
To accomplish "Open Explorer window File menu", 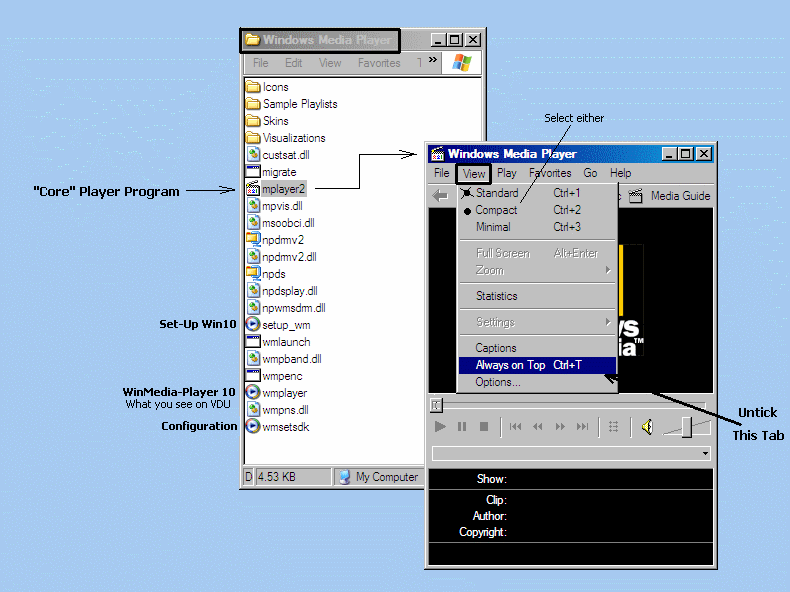I will (260, 63).
